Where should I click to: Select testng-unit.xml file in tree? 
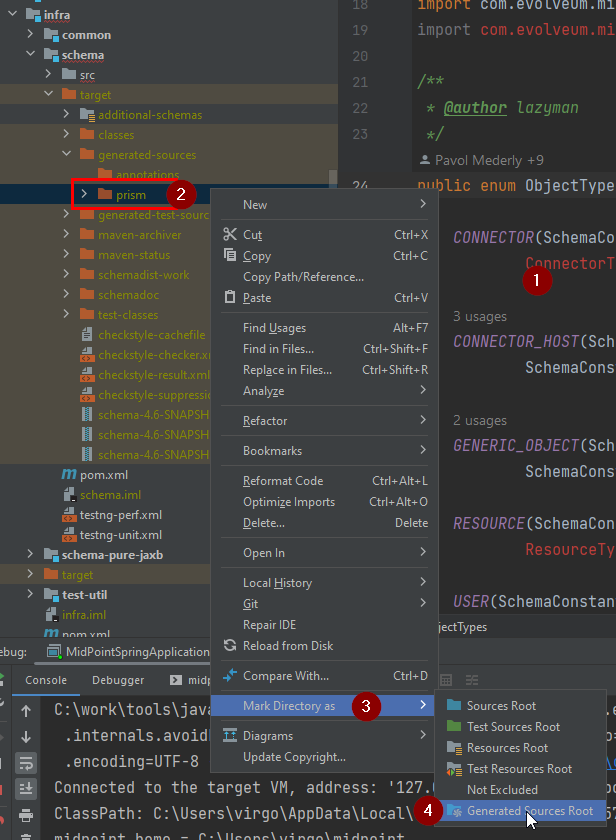tap(120, 534)
